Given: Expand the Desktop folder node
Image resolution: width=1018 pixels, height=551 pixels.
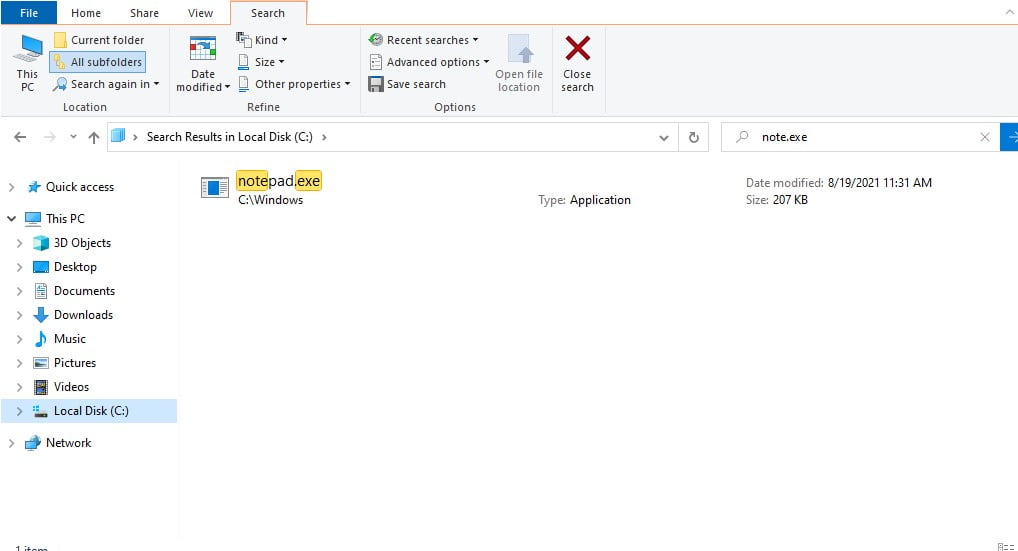Looking at the screenshot, I should point(19,267).
